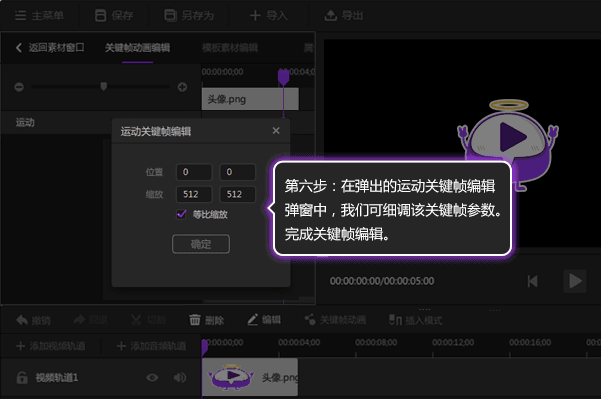Close the 运动关键帧编辑 dialog
This screenshot has width=601, height=399.
276,131
